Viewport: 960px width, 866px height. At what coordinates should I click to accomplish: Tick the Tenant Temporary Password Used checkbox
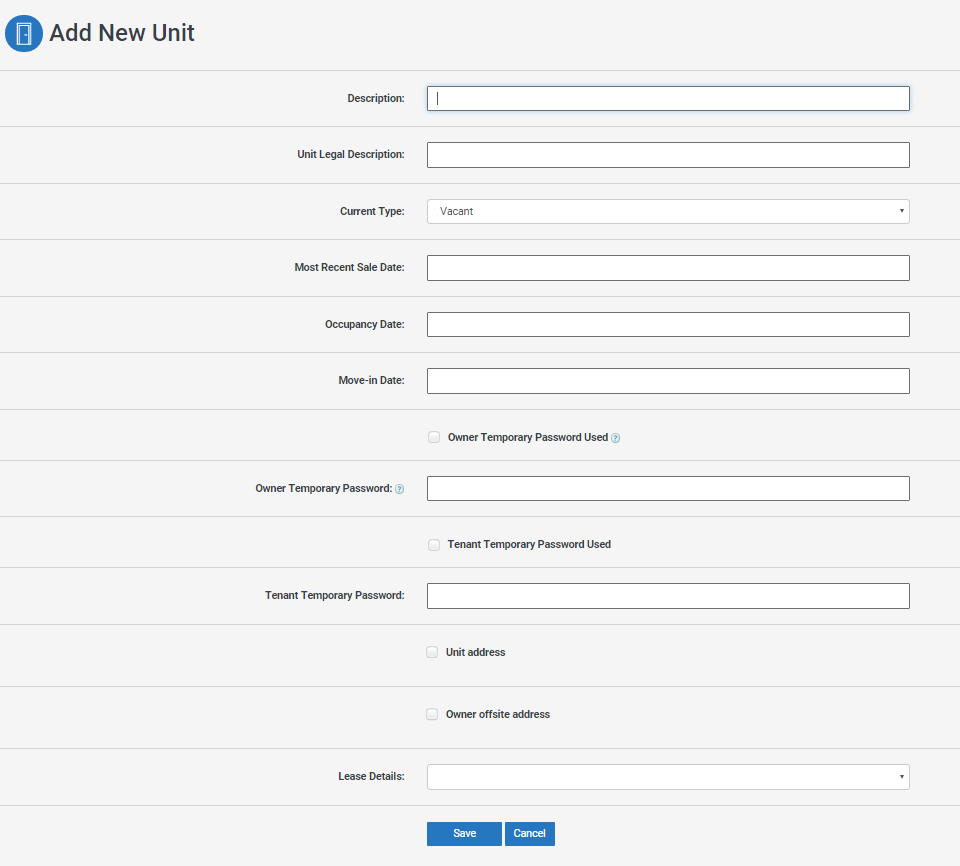click(434, 545)
